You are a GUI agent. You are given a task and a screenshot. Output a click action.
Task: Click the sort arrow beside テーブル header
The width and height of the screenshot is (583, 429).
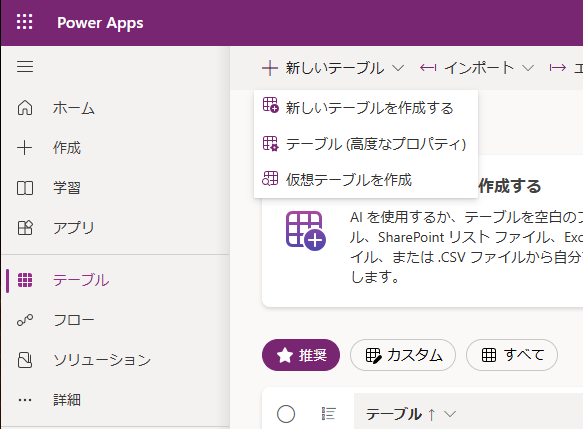(432, 414)
